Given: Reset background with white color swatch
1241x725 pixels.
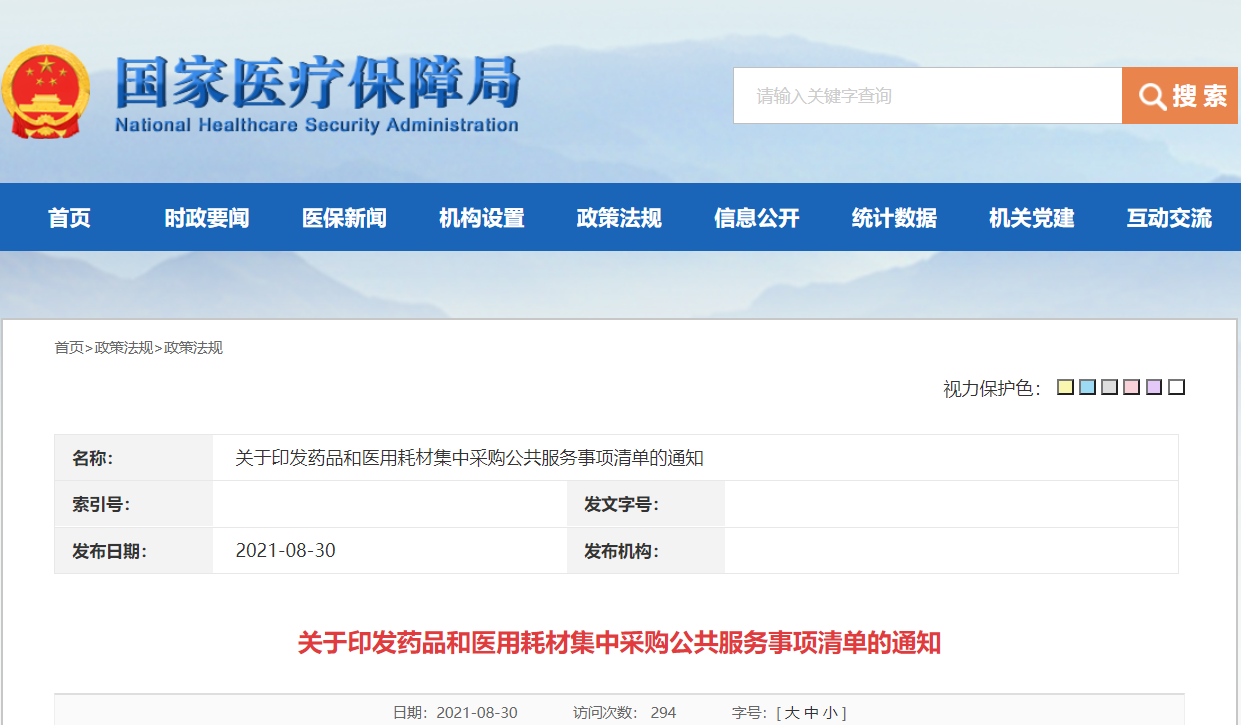Looking at the screenshot, I should coord(1176,388).
